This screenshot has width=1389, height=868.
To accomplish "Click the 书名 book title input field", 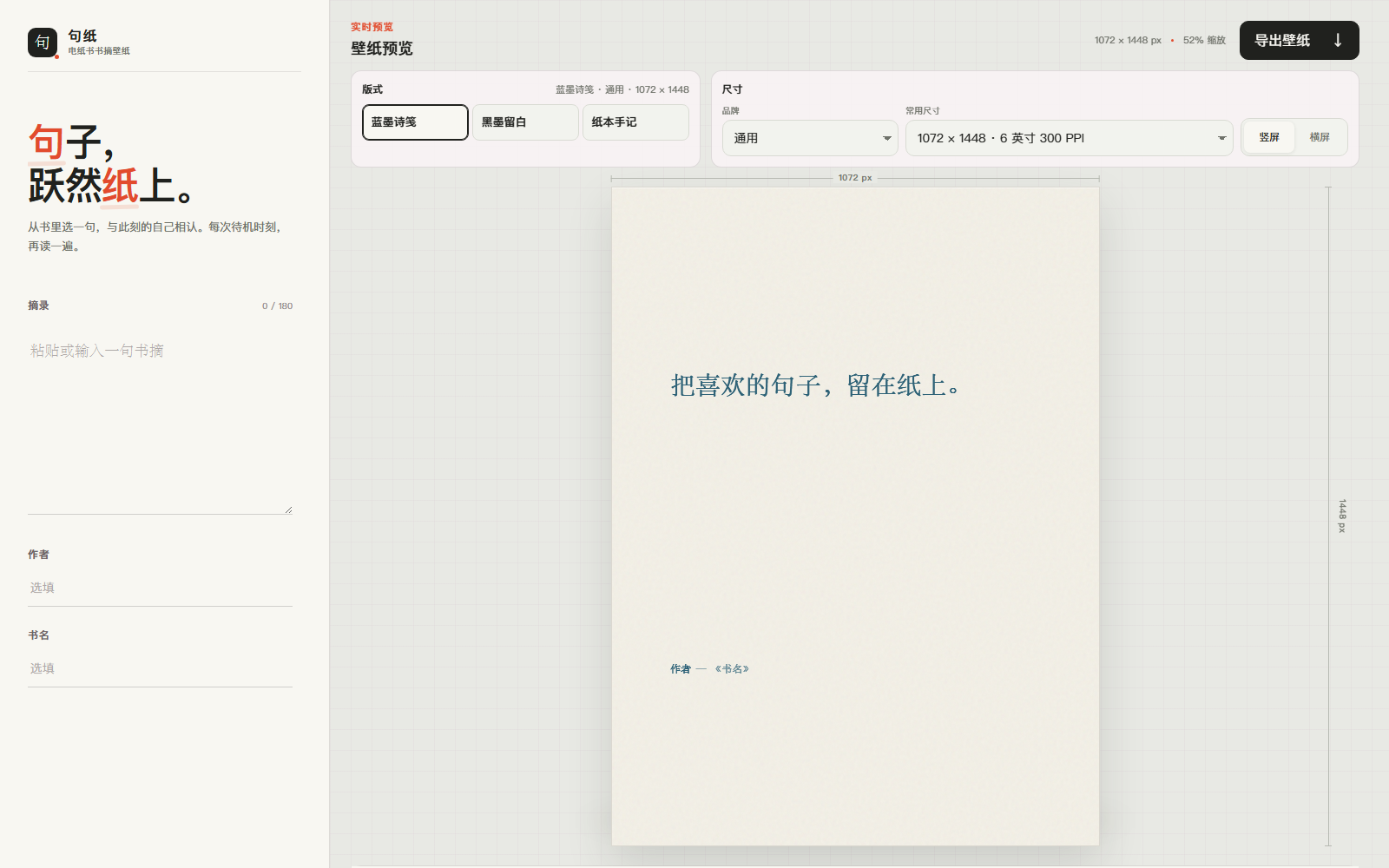I will (x=160, y=668).
